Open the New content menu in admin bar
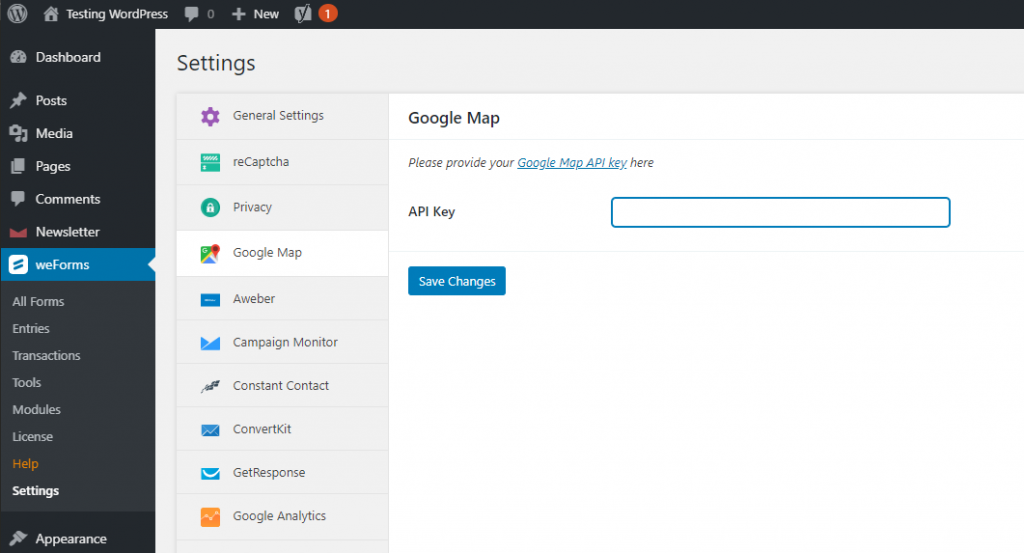1024x553 pixels. (256, 14)
